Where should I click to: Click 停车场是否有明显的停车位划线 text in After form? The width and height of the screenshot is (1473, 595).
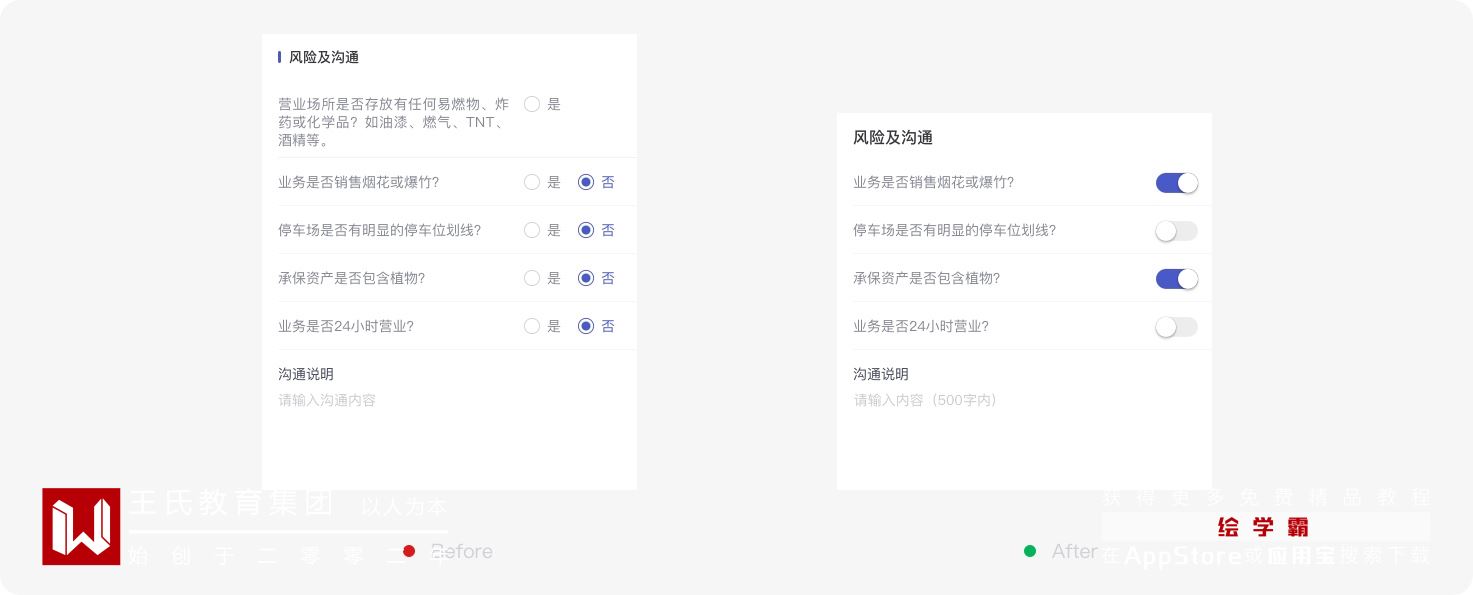click(x=954, y=230)
